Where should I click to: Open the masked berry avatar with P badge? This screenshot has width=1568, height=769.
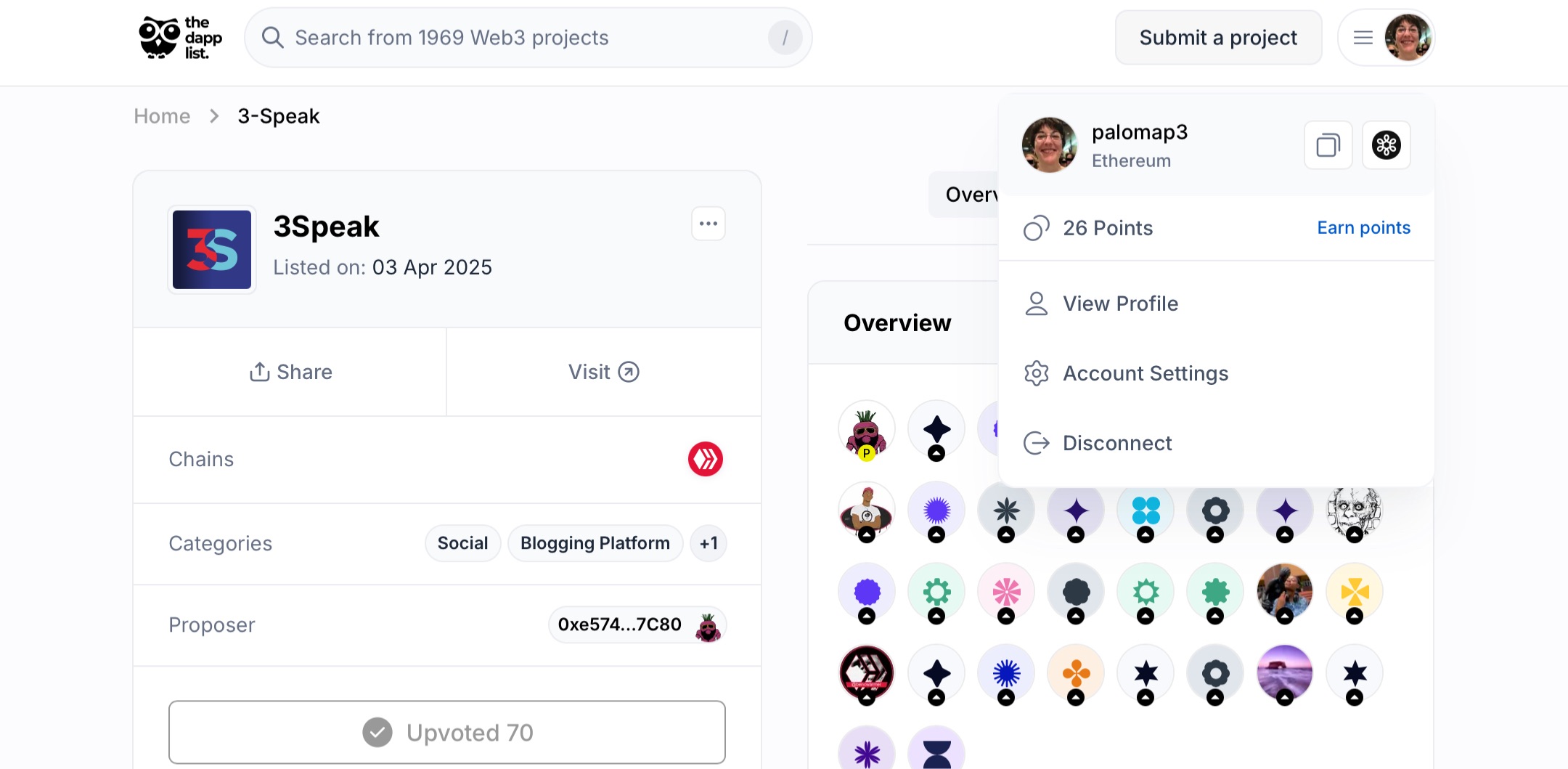(x=866, y=430)
